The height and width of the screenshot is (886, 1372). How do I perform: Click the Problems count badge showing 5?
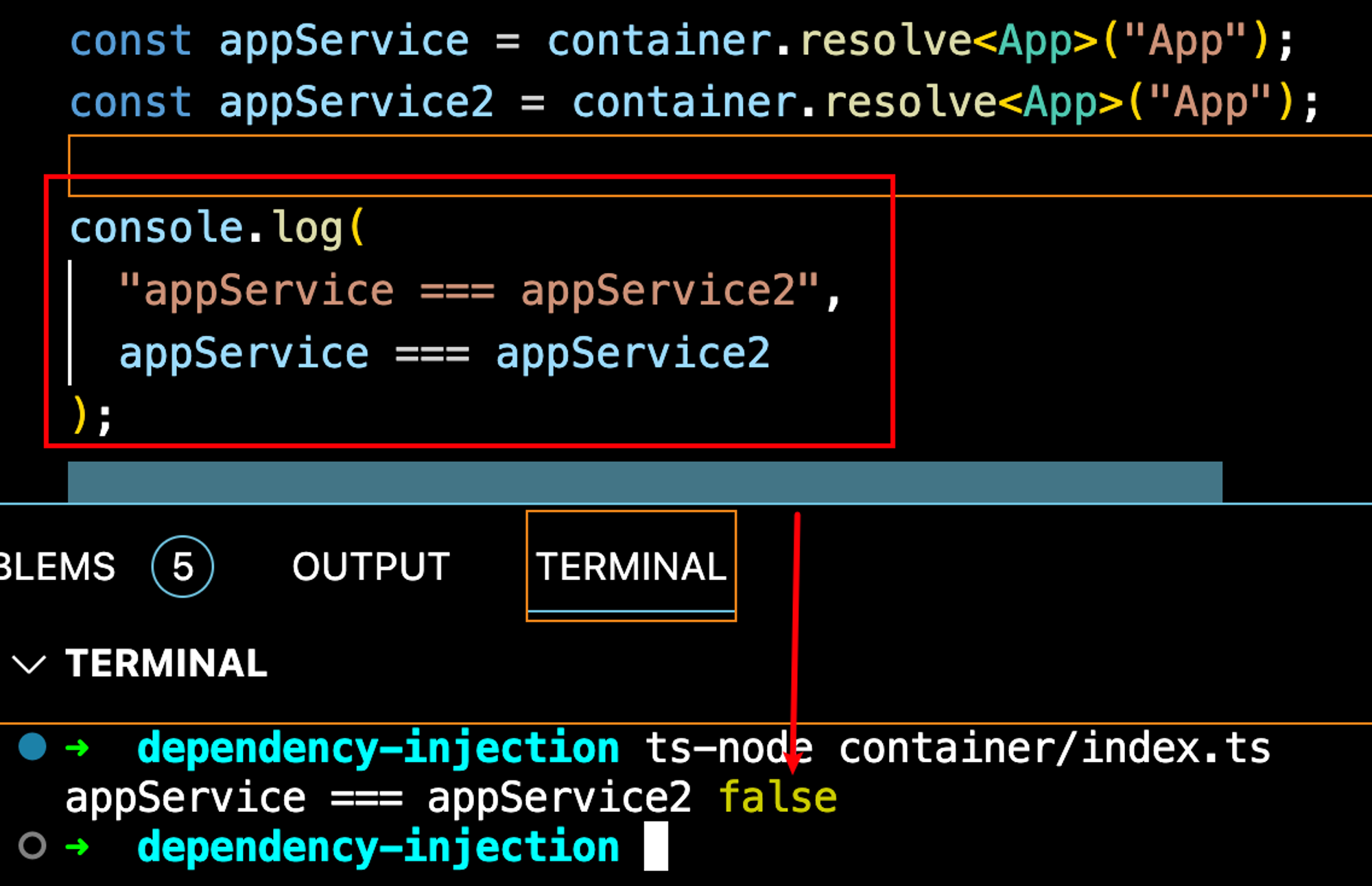(182, 566)
